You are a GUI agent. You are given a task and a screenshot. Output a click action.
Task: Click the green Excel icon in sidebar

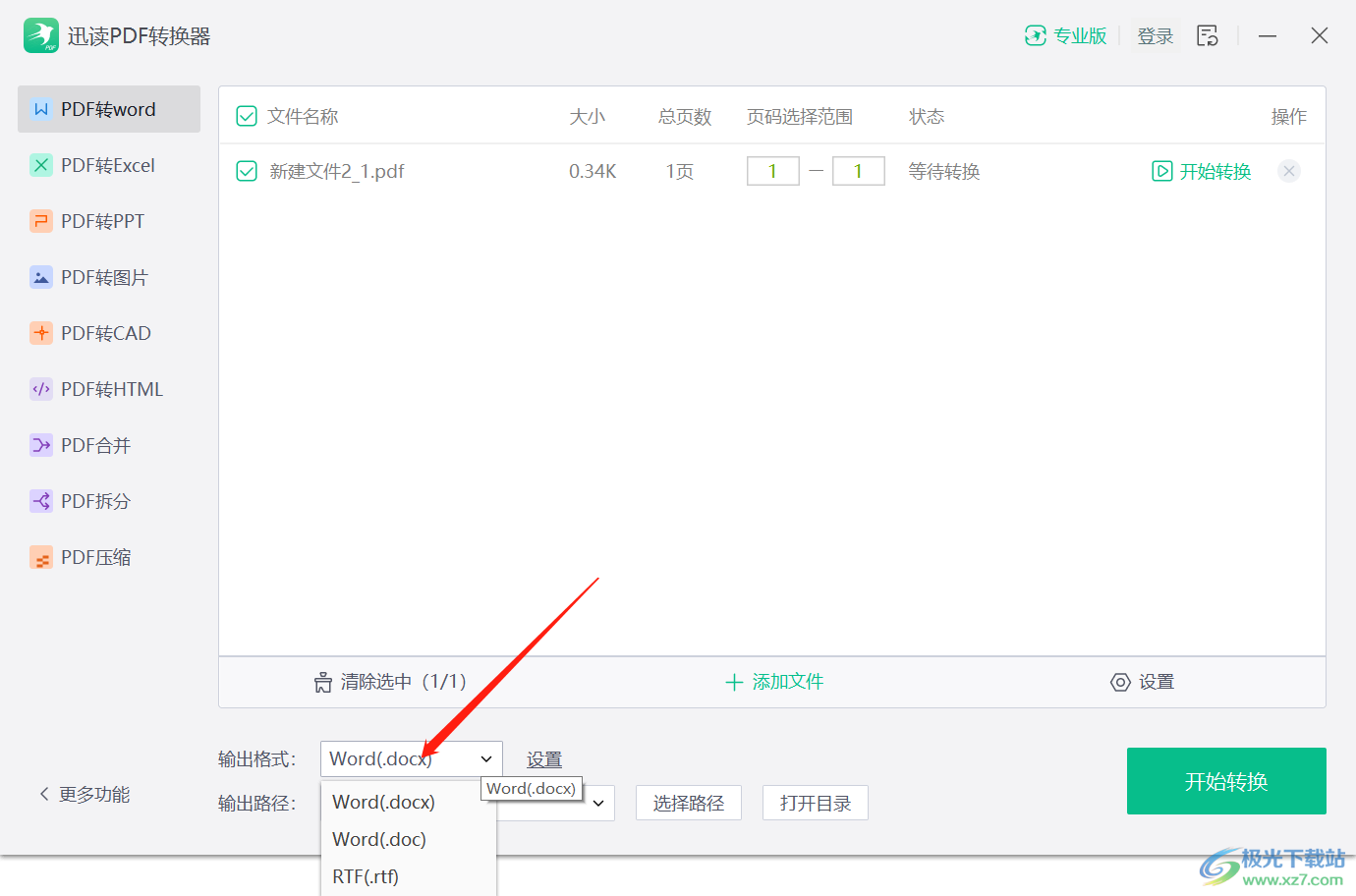(x=41, y=165)
